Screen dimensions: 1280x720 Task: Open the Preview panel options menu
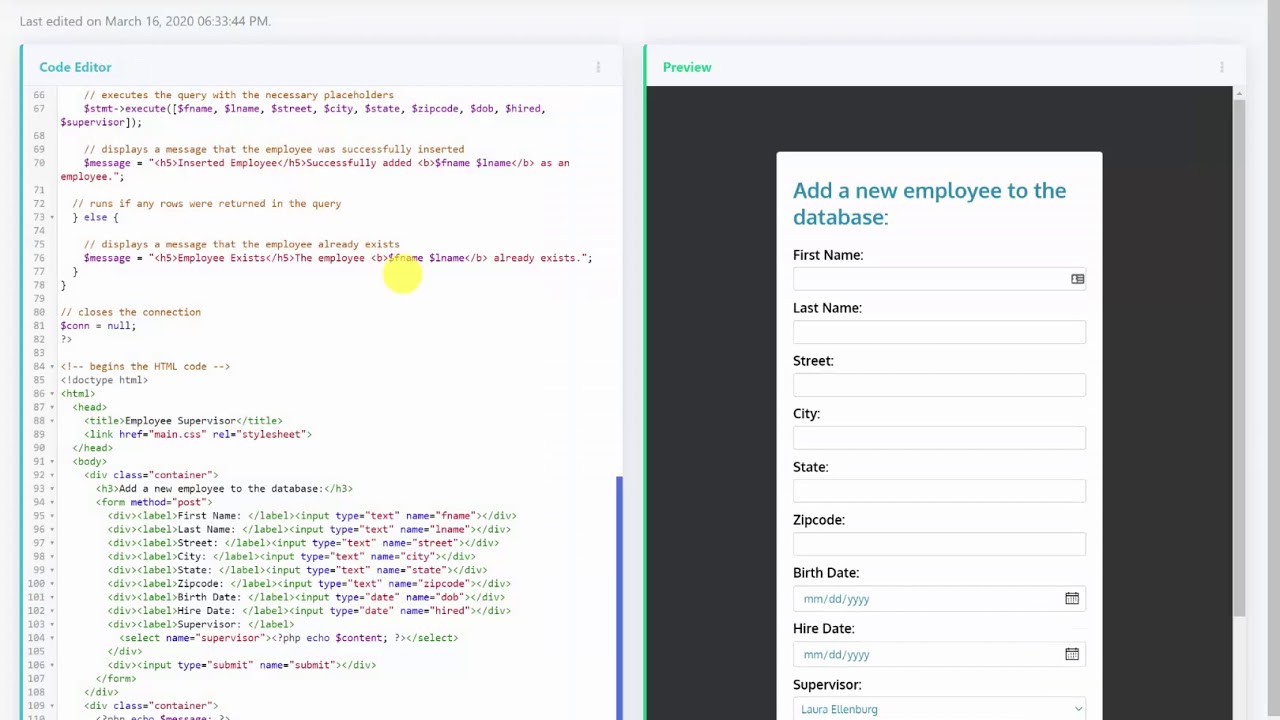[x=1221, y=67]
